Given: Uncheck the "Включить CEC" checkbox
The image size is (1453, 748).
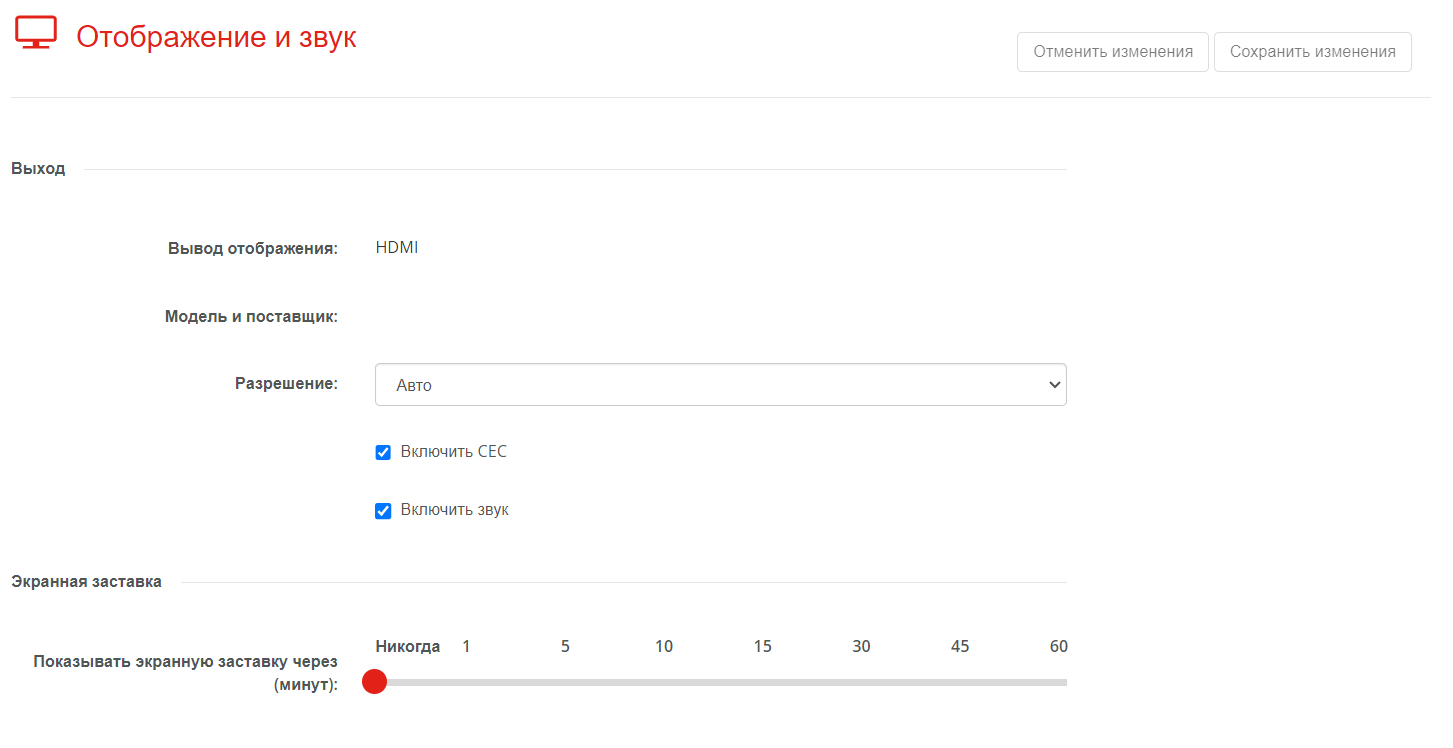Looking at the screenshot, I should pos(383,452).
